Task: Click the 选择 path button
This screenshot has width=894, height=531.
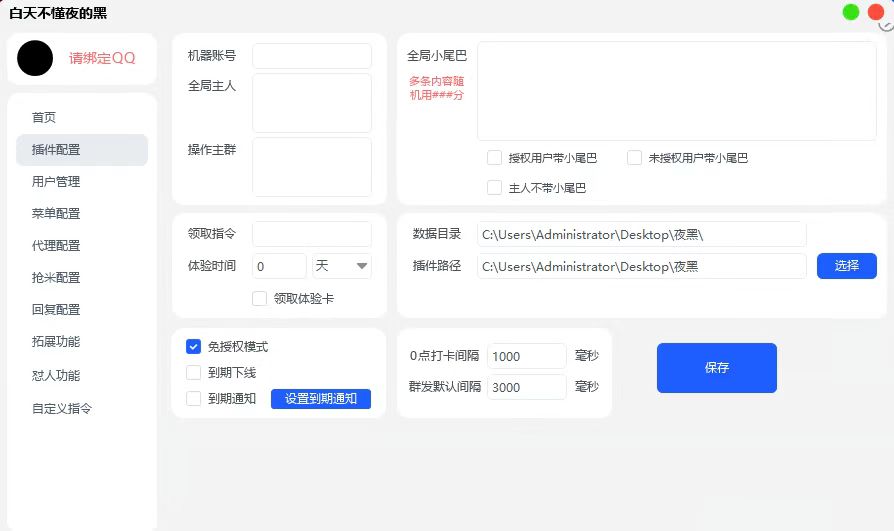Action: [x=846, y=266]
